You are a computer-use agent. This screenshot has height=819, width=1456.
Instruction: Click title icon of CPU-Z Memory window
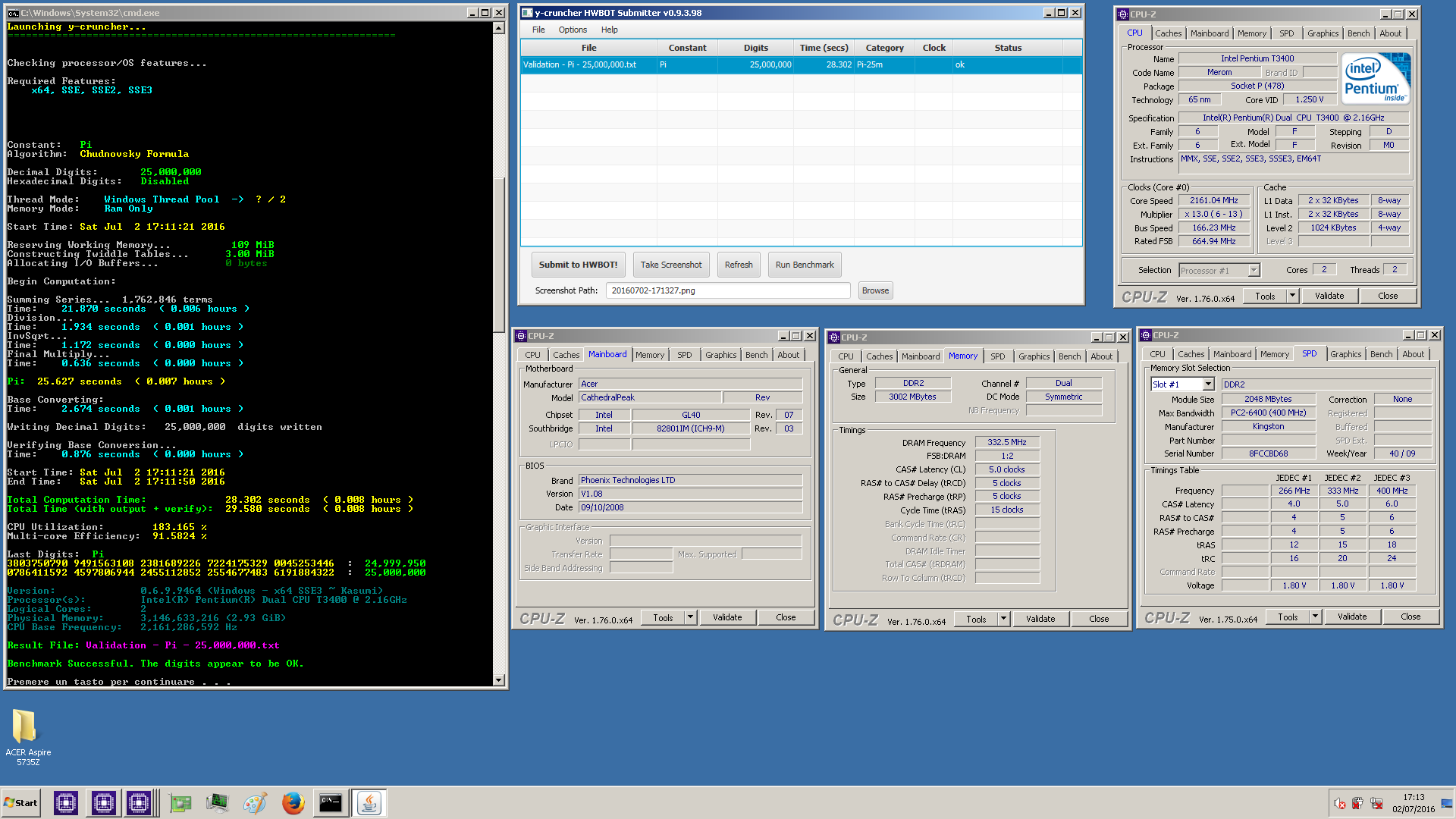[x=834, y=337]
